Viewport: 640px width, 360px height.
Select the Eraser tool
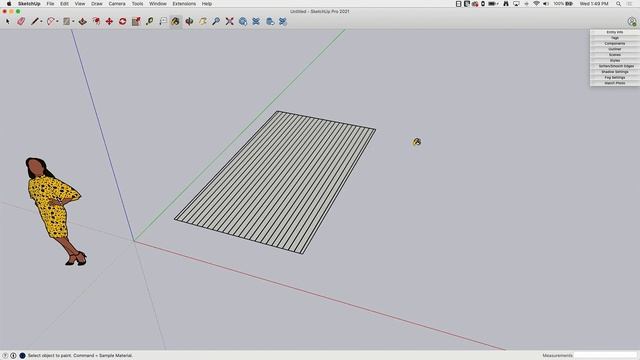21,21
